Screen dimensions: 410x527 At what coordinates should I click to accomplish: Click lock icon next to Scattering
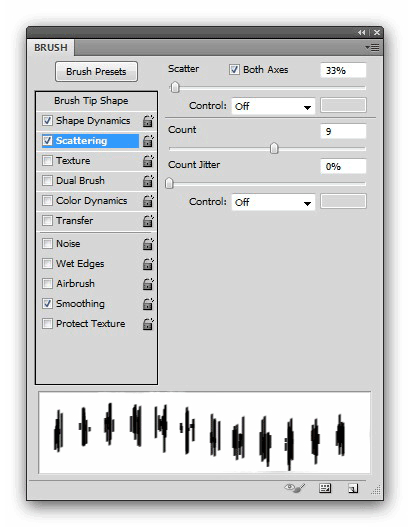pyautogui.click(x=148, y=141)
